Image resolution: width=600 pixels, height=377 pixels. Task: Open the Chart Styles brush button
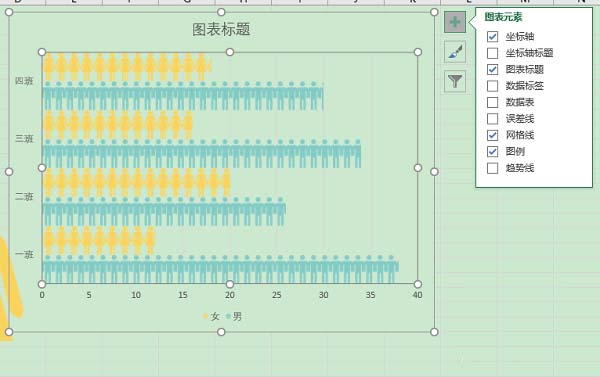[x=455, y=52]
